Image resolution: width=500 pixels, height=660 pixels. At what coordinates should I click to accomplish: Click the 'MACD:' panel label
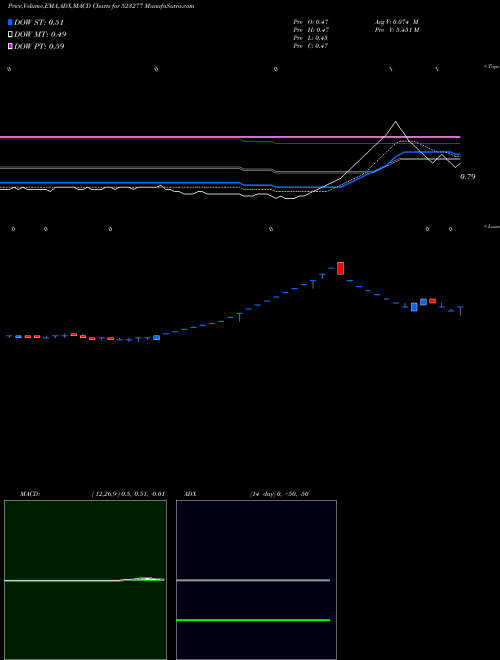[x=30, y=494]
